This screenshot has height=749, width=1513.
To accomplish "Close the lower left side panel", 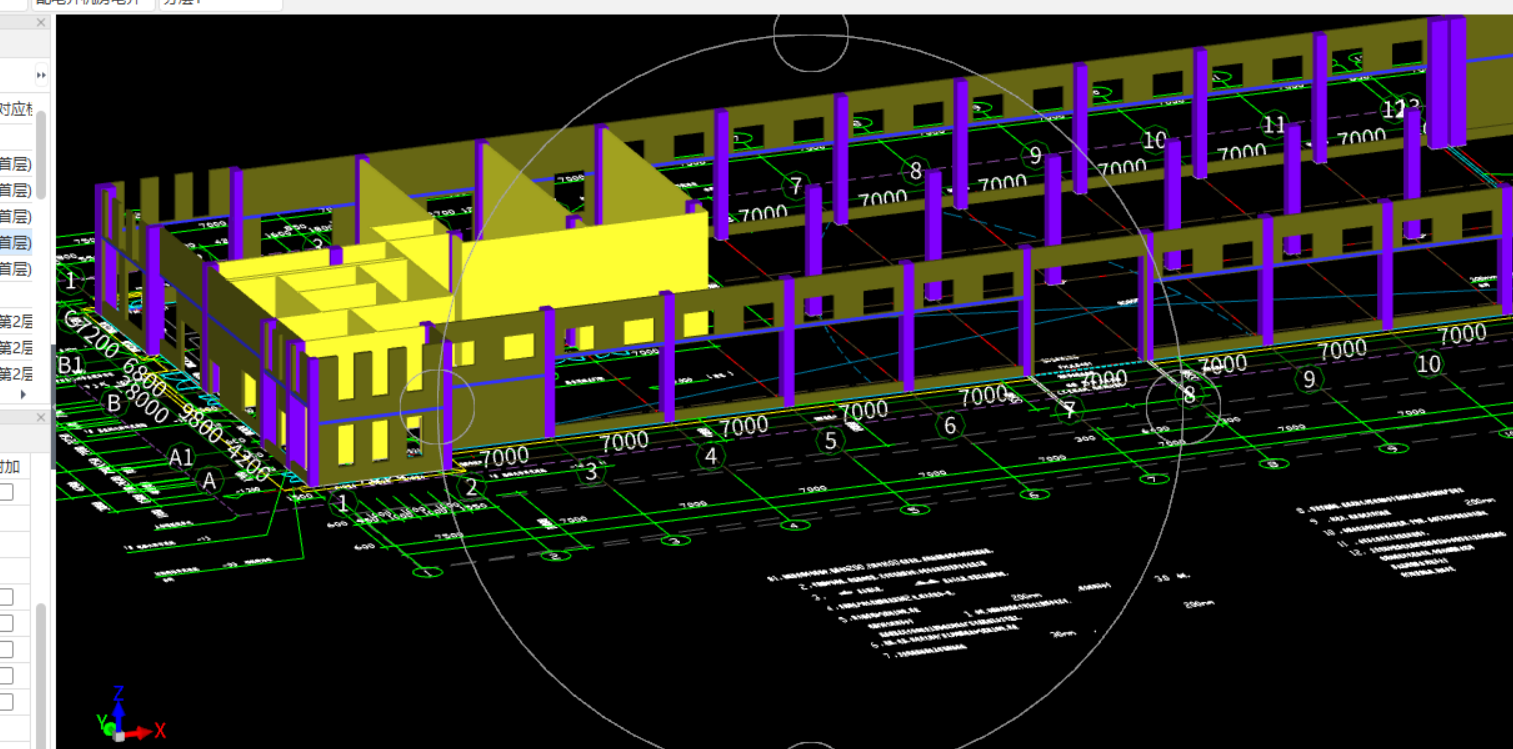I will pyautogui.click(x=41, y=417).
